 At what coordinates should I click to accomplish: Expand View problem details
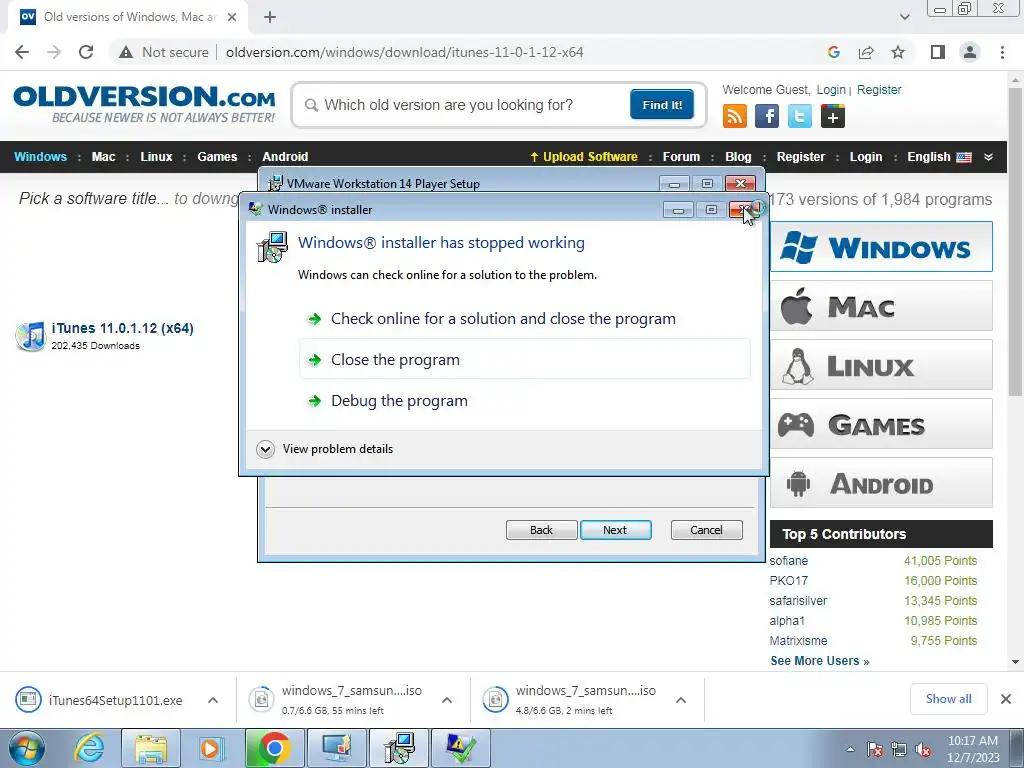pyautogui.click(x=325, y=449)
